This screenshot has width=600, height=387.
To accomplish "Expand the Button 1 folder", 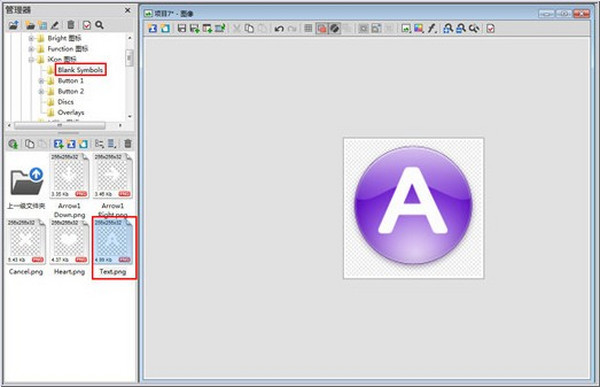I will point(41,81).
